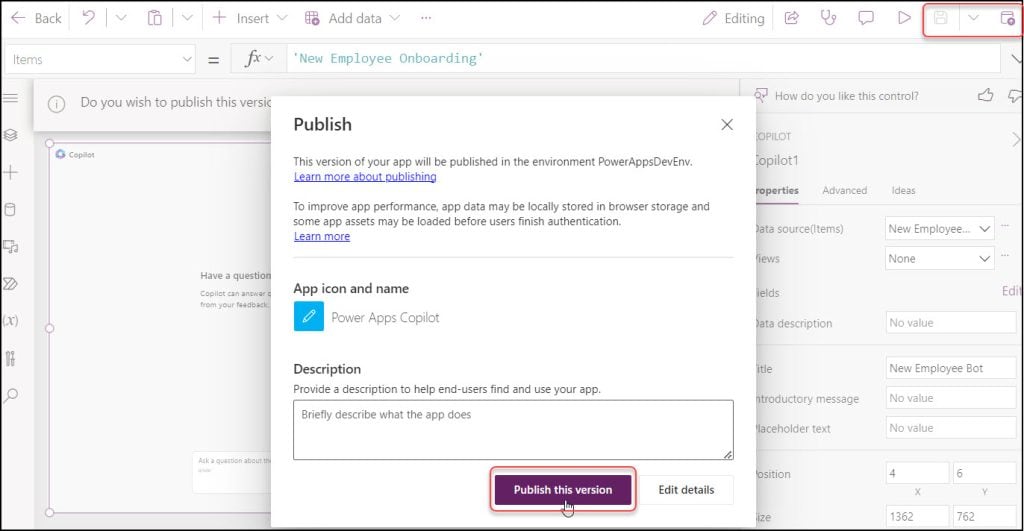This screenshot has width=1024, height=531.
Task: Open the Media icon in sidebar
Action: (x=10, y=247)
